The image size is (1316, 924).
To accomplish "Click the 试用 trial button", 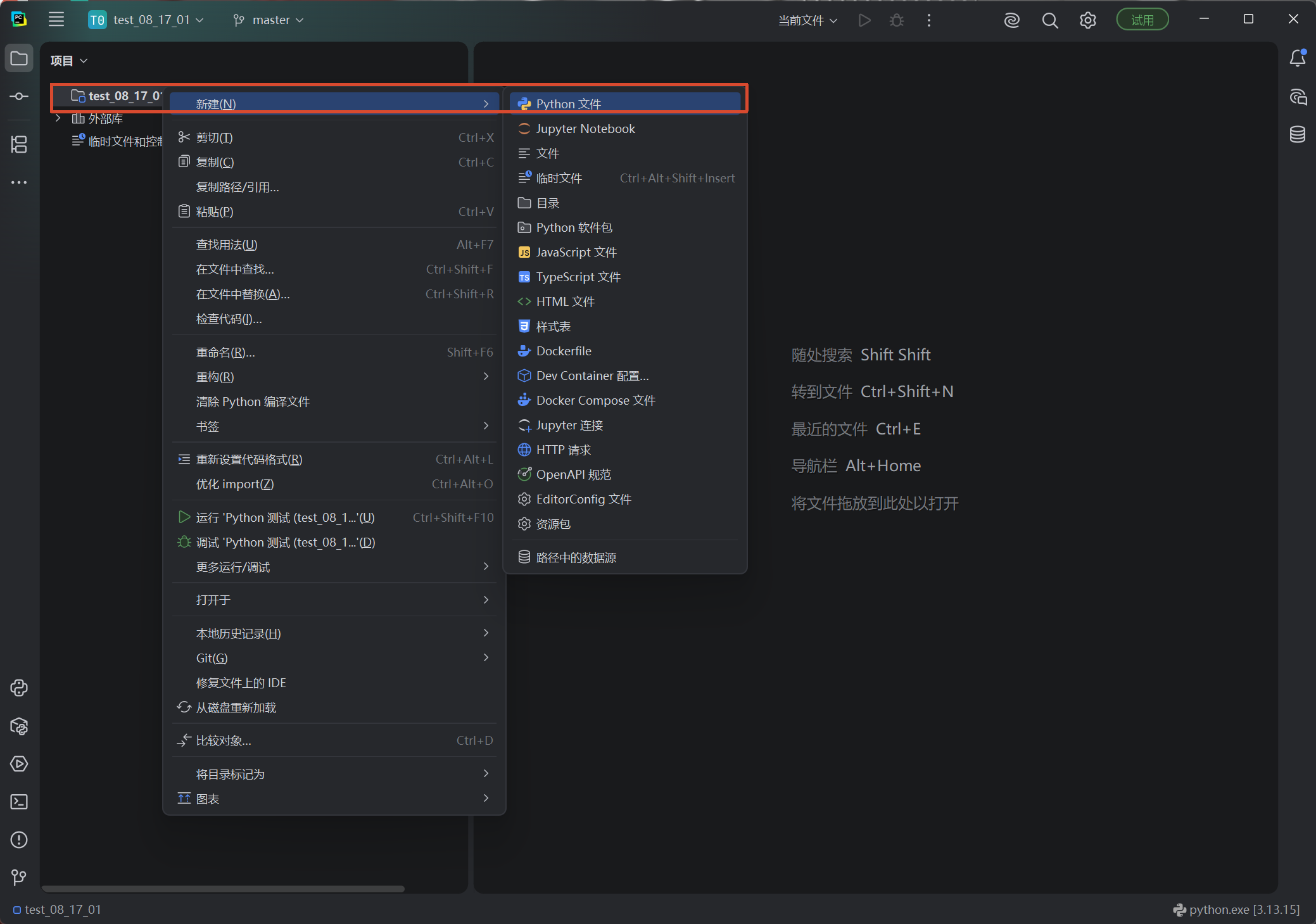I will point(1142,20).
